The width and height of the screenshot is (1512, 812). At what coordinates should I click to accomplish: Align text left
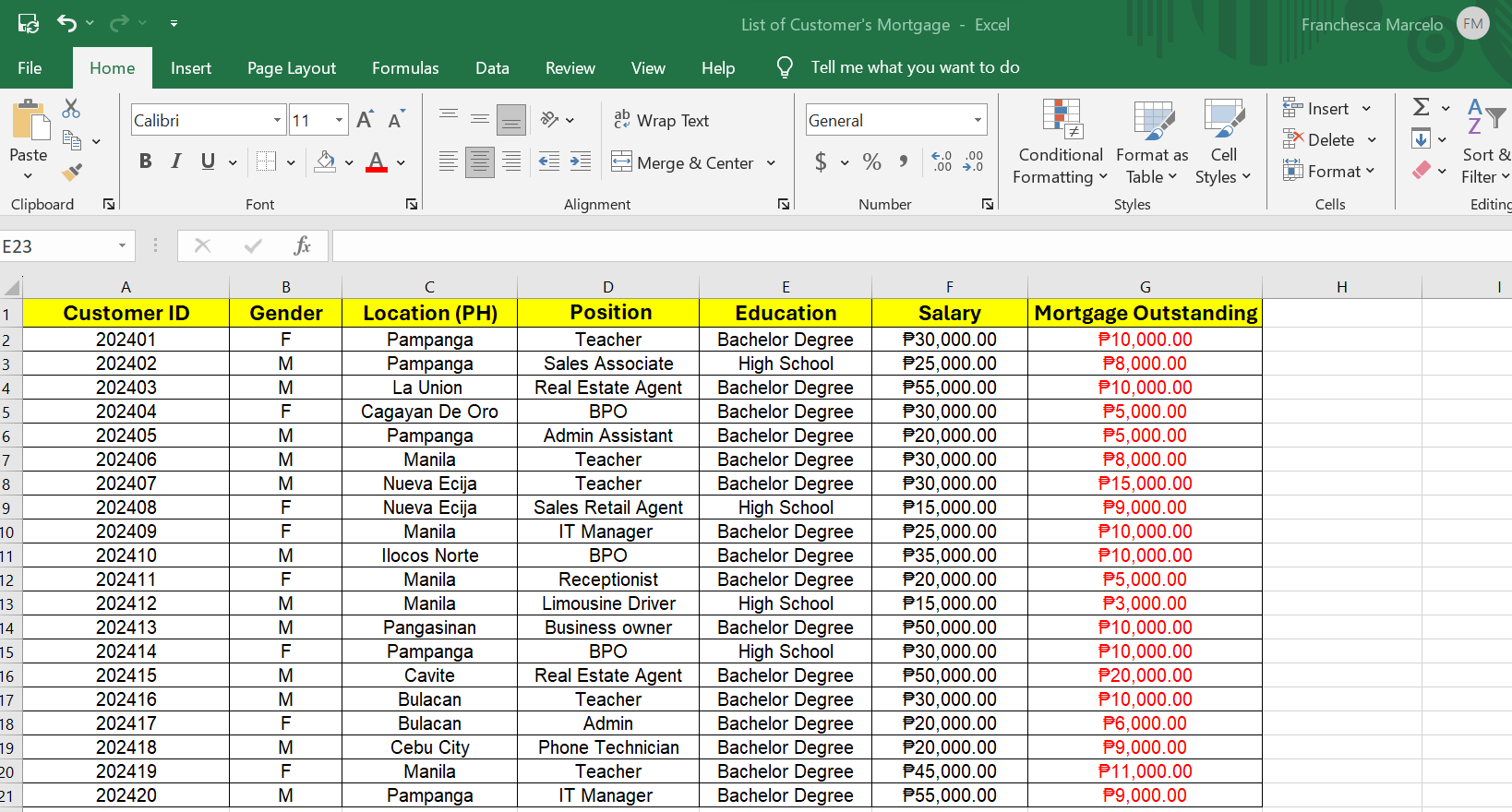click(449, 162)
